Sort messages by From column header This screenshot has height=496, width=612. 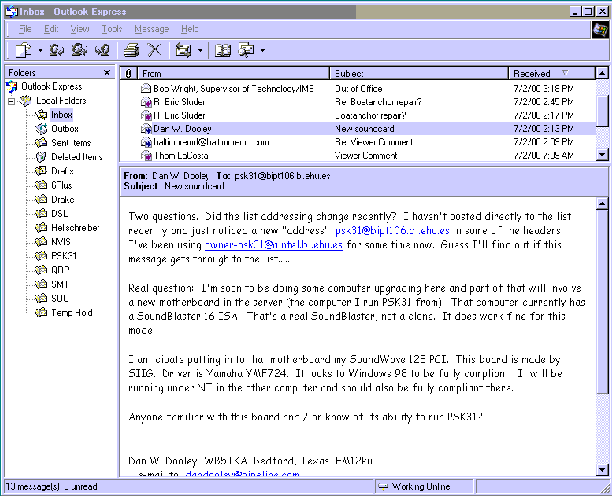click(233, 73)
